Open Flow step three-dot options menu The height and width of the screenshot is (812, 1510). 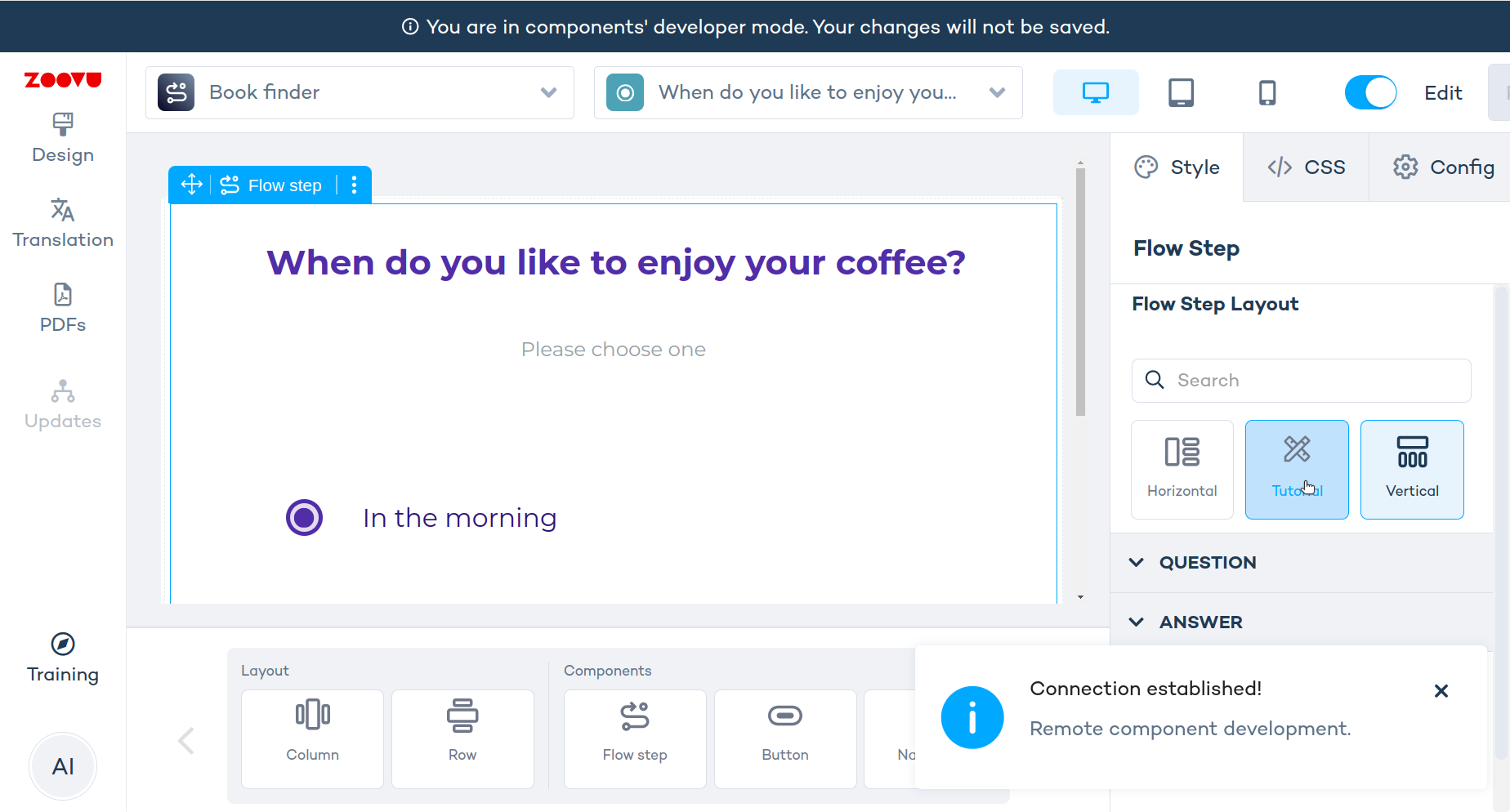tap(354, 185)
